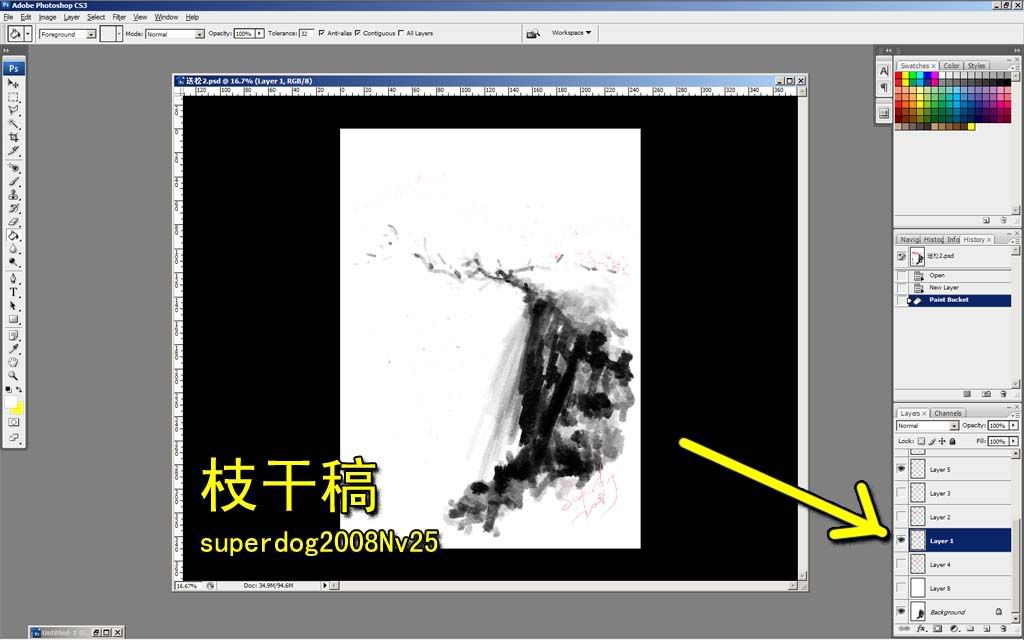The width and height of the screenshot is (1024, 640).
Task: Toggle Quick Mask mode
Action: click(x=13, y=423)
